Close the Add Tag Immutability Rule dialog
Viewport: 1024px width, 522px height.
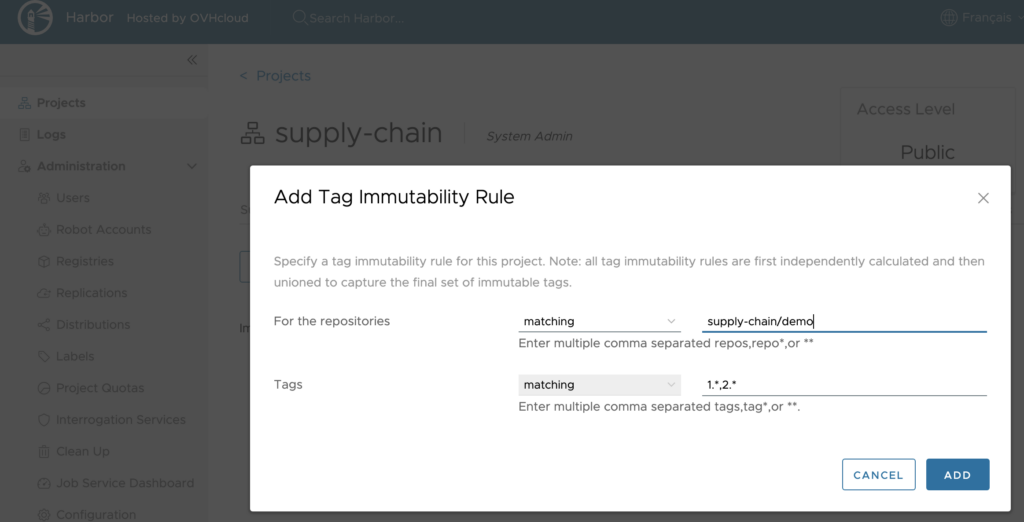[x=983, y=198]
